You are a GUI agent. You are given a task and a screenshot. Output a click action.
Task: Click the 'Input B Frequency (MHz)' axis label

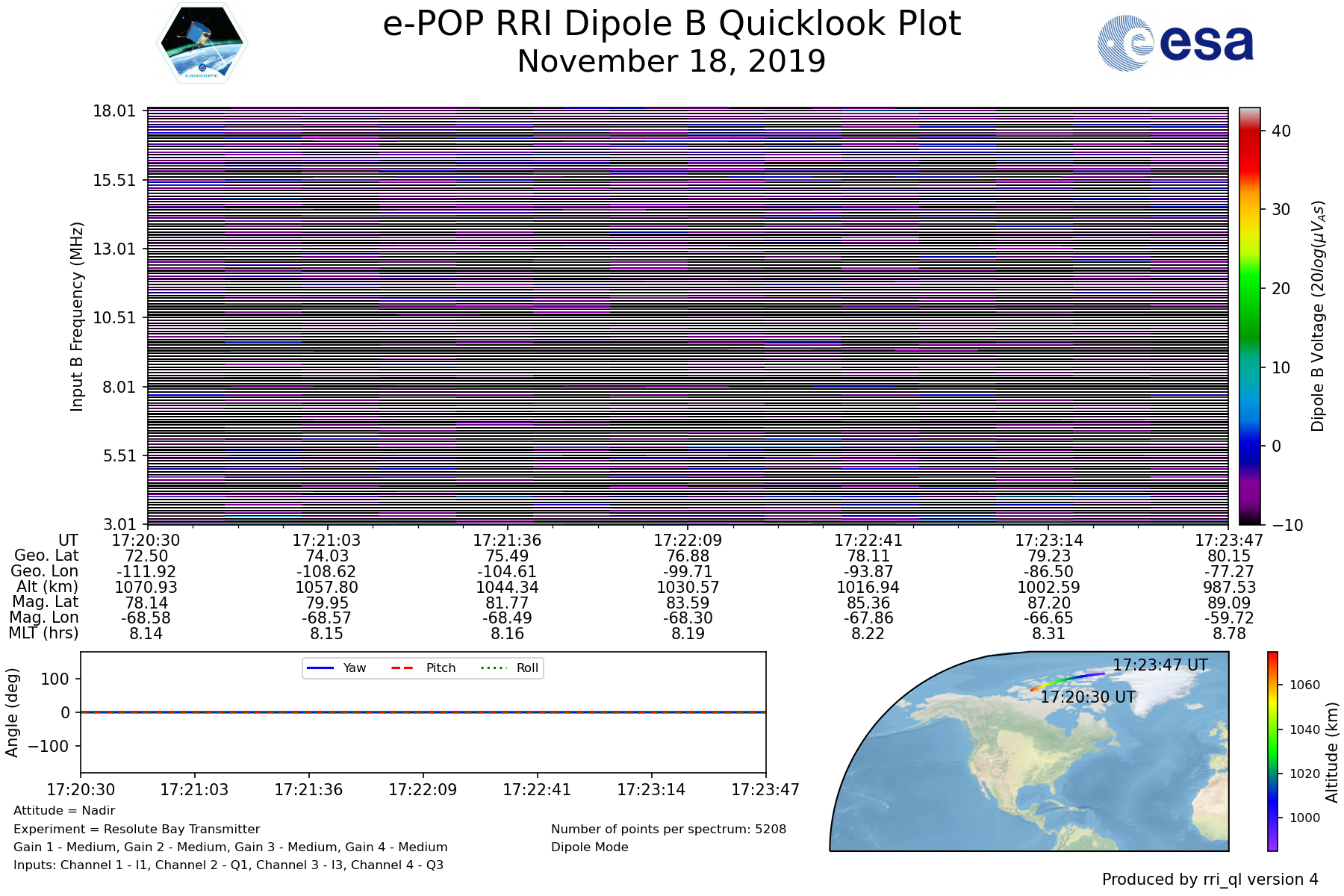[77, 316]
